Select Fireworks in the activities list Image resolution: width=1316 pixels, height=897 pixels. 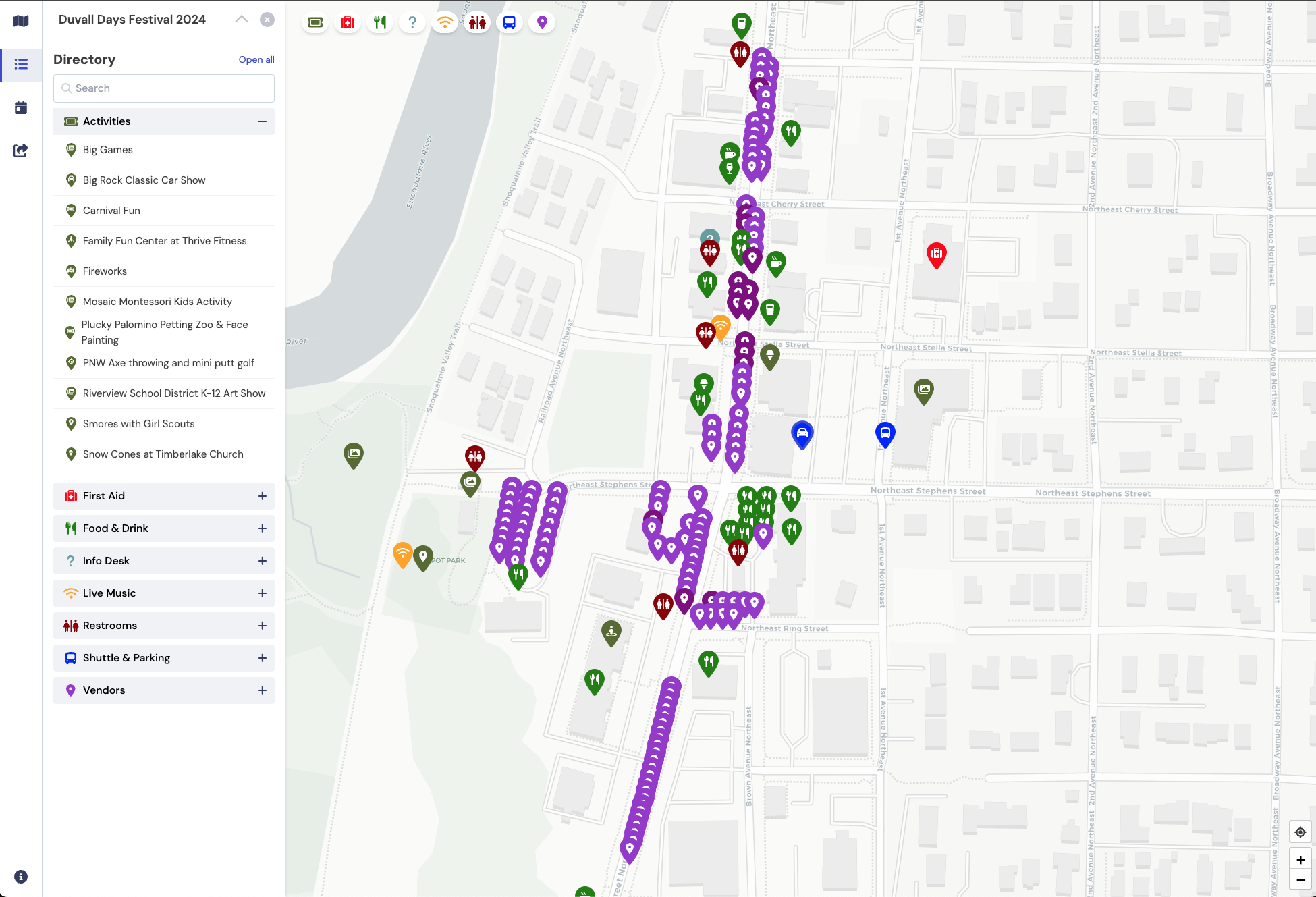tap(105, 271)
